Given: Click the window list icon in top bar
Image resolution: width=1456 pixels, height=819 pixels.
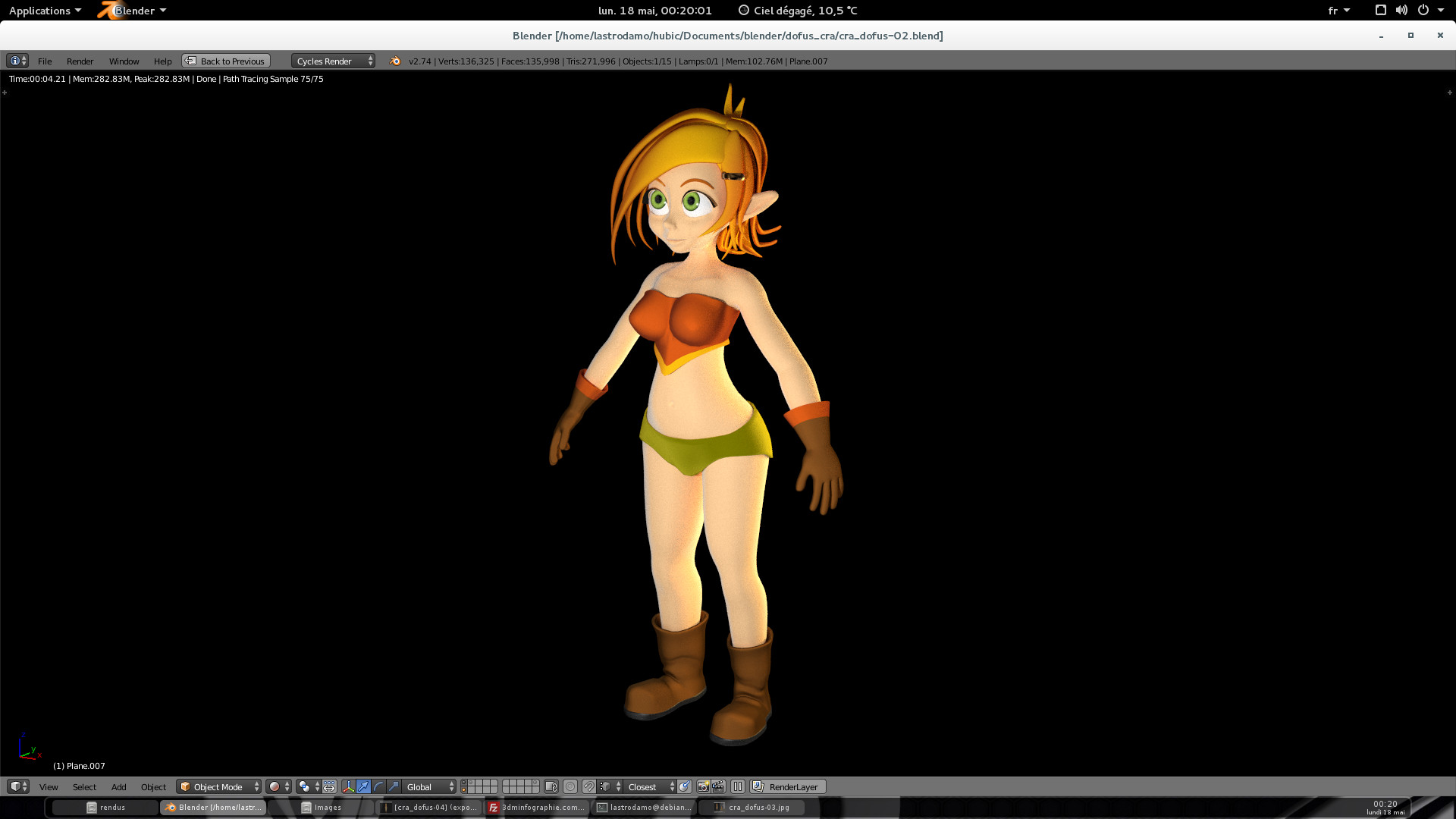Looking at the screenshot, I should point(1380,10).
